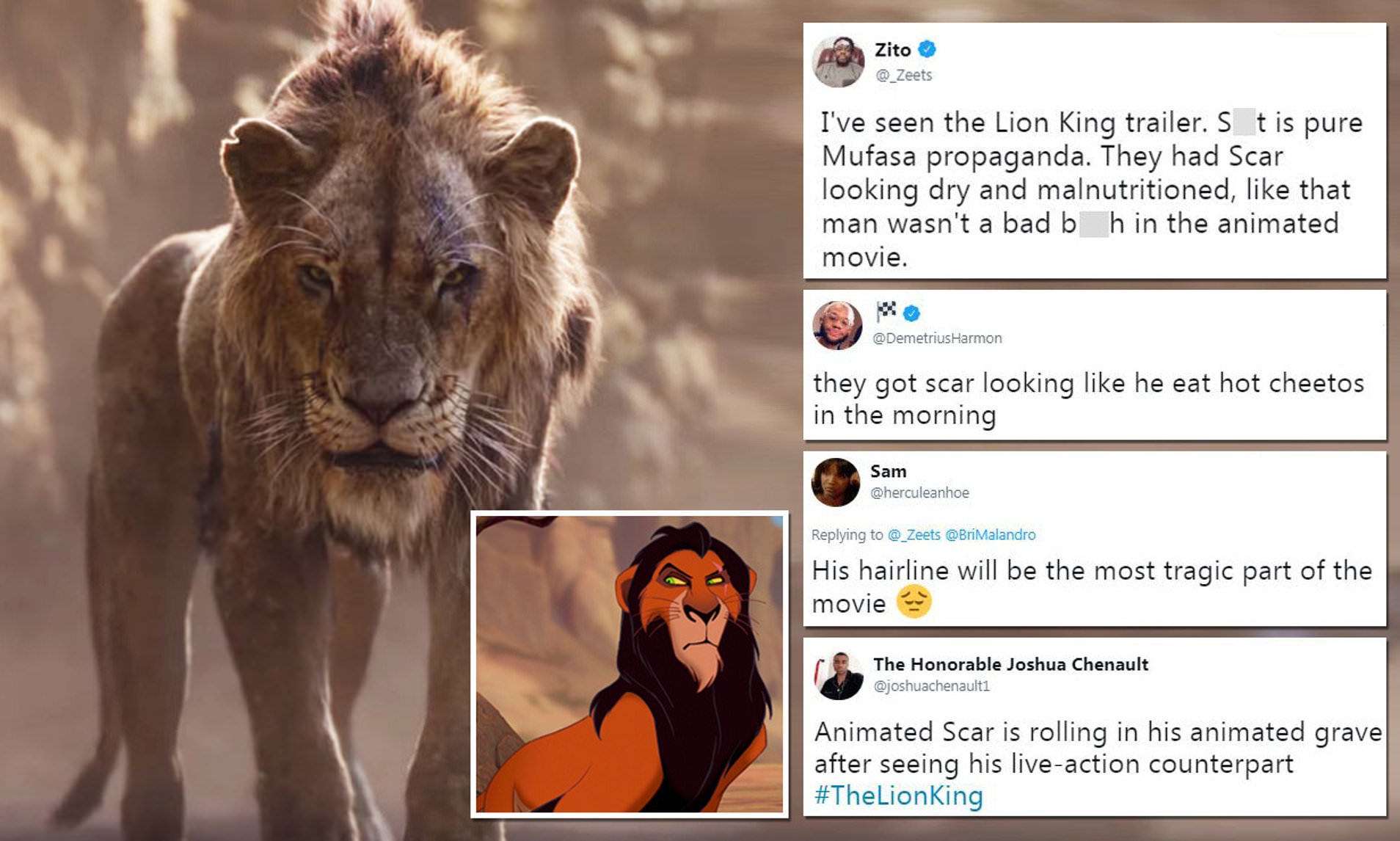Click Sam's profile avatar
The width and height of the screenshot is (1400, 841).
pyautogui.click(x=835, y=482)
